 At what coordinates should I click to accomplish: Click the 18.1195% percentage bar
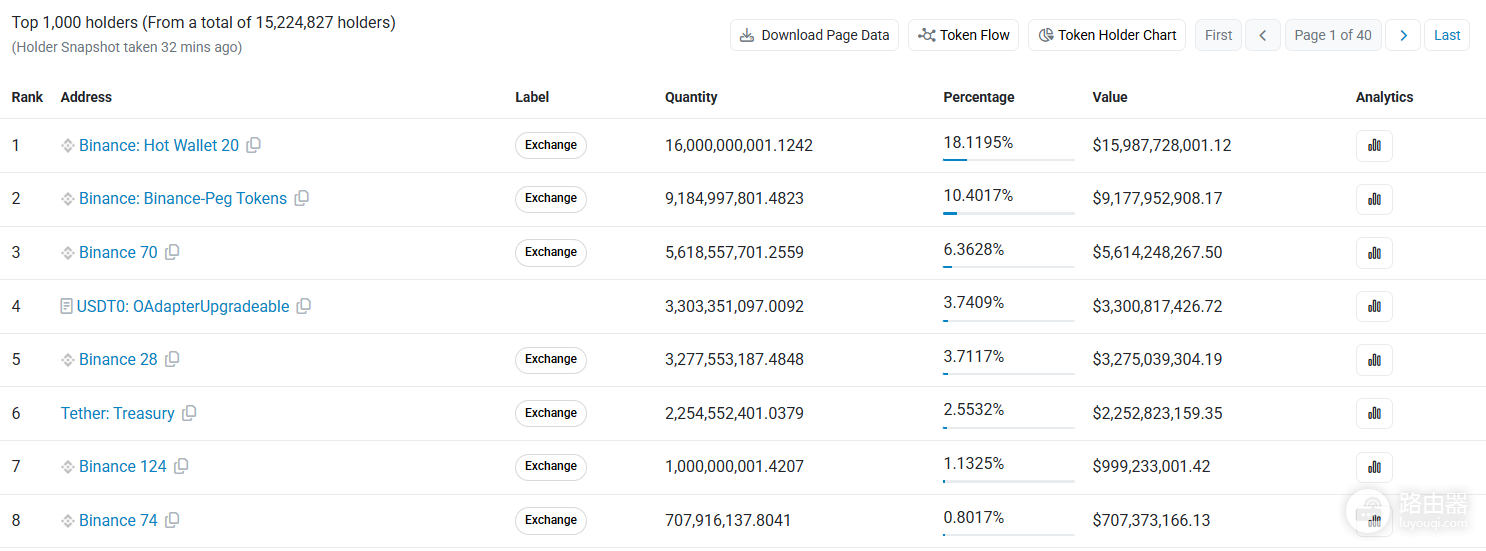click(1009, 159)
